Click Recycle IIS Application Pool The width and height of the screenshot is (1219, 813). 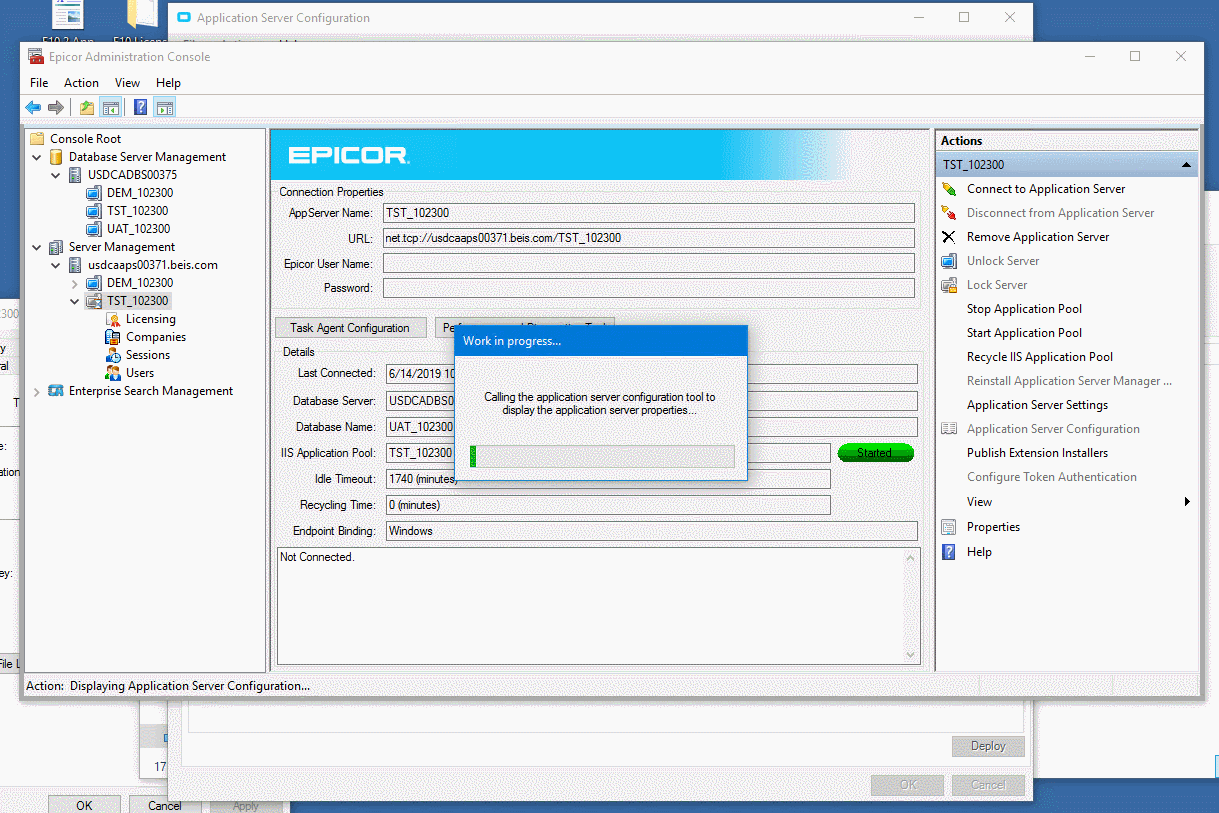point(1040,357)
